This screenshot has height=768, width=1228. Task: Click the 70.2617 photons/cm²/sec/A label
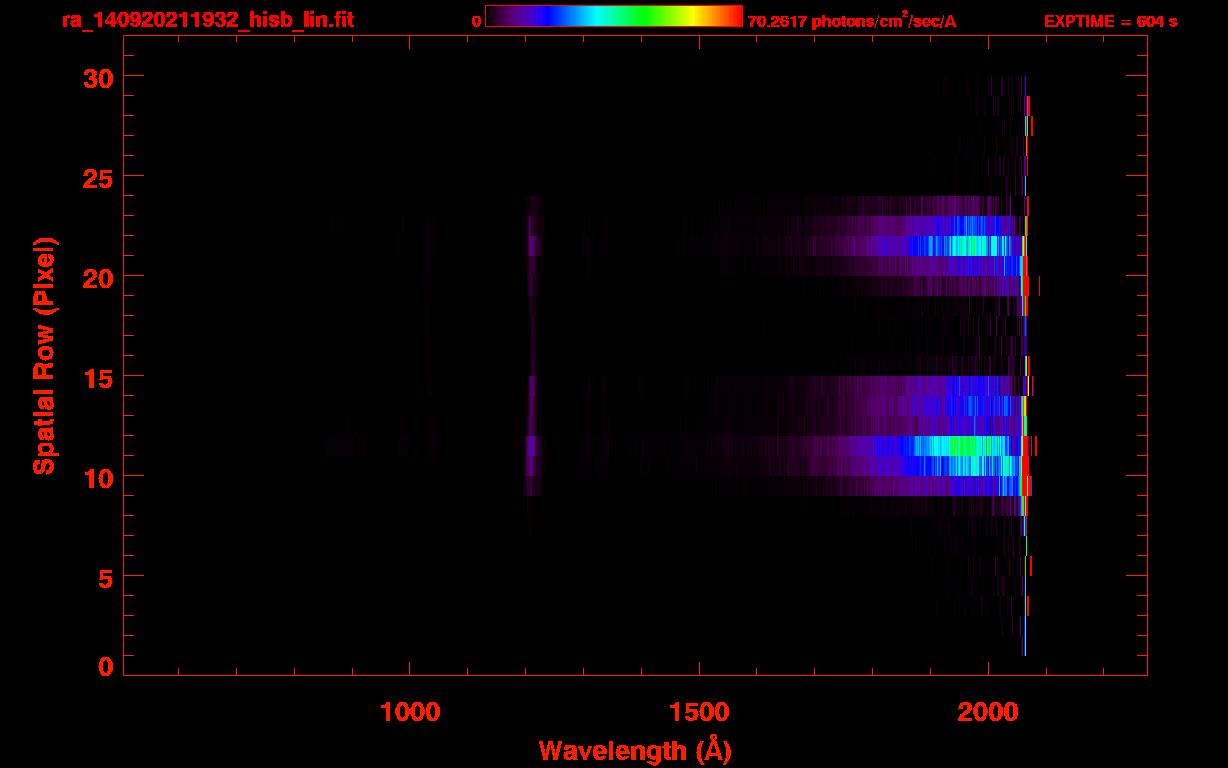pos(852,21)
